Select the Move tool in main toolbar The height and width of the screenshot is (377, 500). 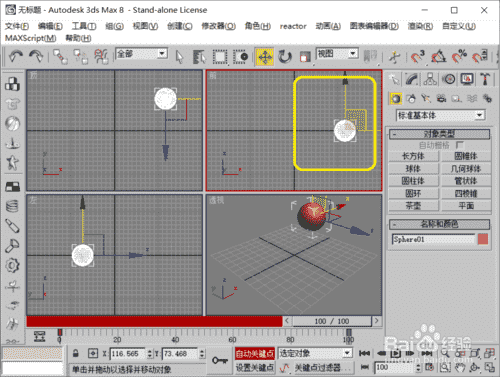click(265, 57)
